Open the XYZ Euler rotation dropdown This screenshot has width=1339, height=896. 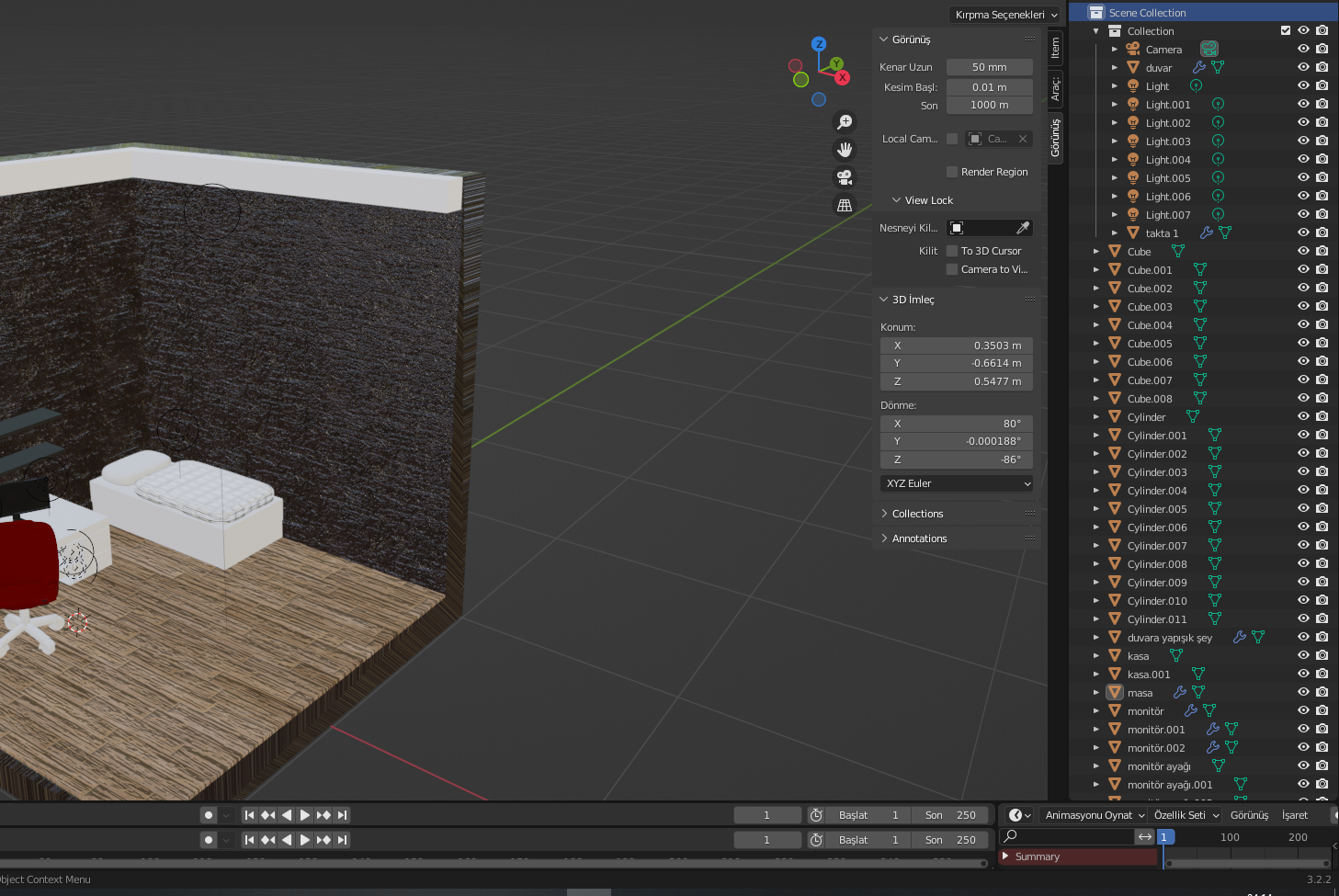pos(957,483)
